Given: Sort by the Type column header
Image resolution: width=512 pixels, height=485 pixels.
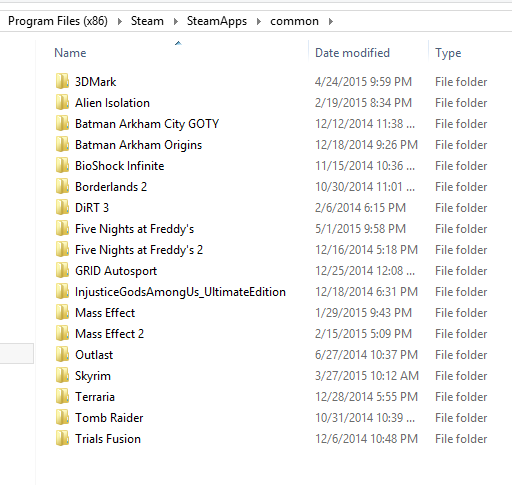Looking at the screenshot, I should 448,53.
